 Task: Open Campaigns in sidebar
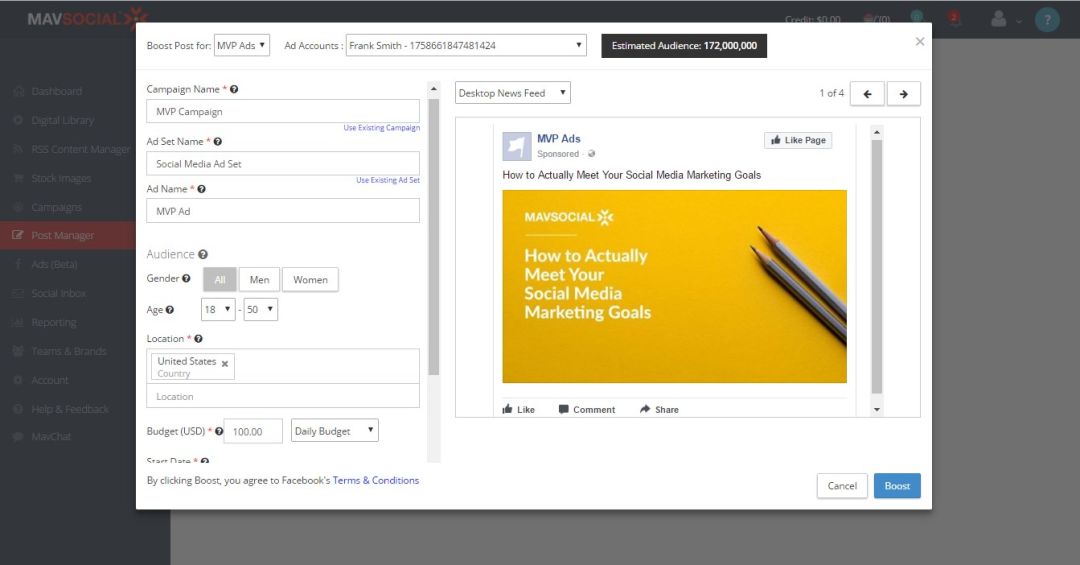tap(56, 207)
